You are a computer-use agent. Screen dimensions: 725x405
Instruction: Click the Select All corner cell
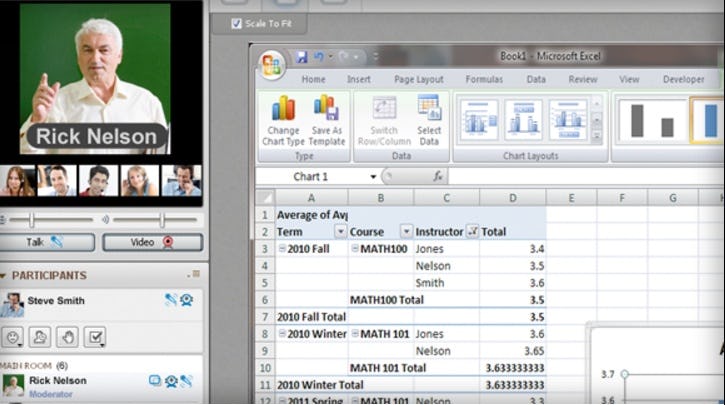(265, 198)
